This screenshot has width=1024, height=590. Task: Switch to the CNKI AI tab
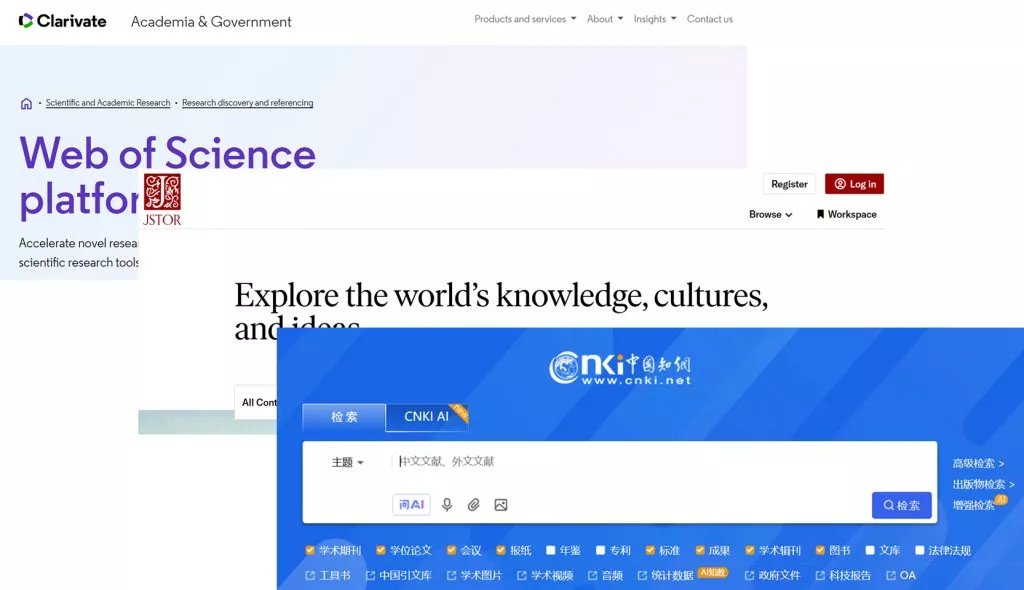tap(426, 417)
